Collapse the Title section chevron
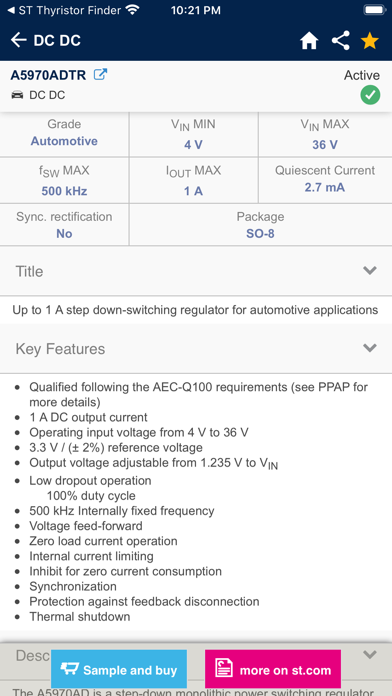This screenshot has height=696, width=392. tap(369, 270)
